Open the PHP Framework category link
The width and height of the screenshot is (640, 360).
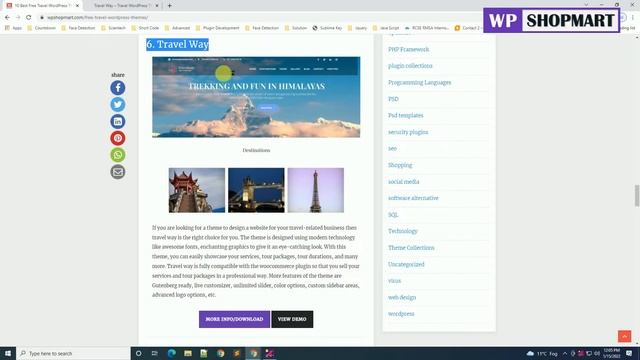(409, 49)
